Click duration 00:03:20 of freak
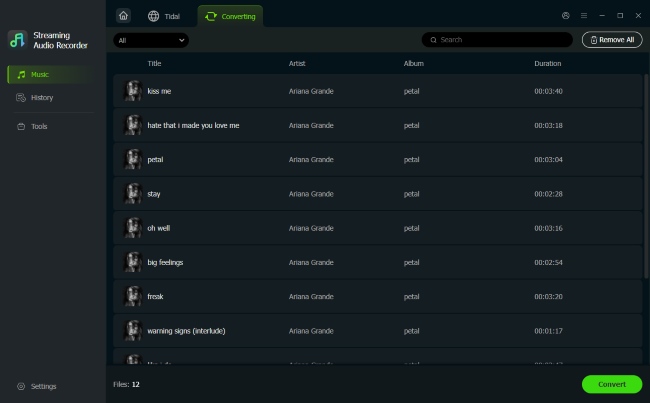The width and height of the screenshot is (650, 403). (x=548, y=296)
